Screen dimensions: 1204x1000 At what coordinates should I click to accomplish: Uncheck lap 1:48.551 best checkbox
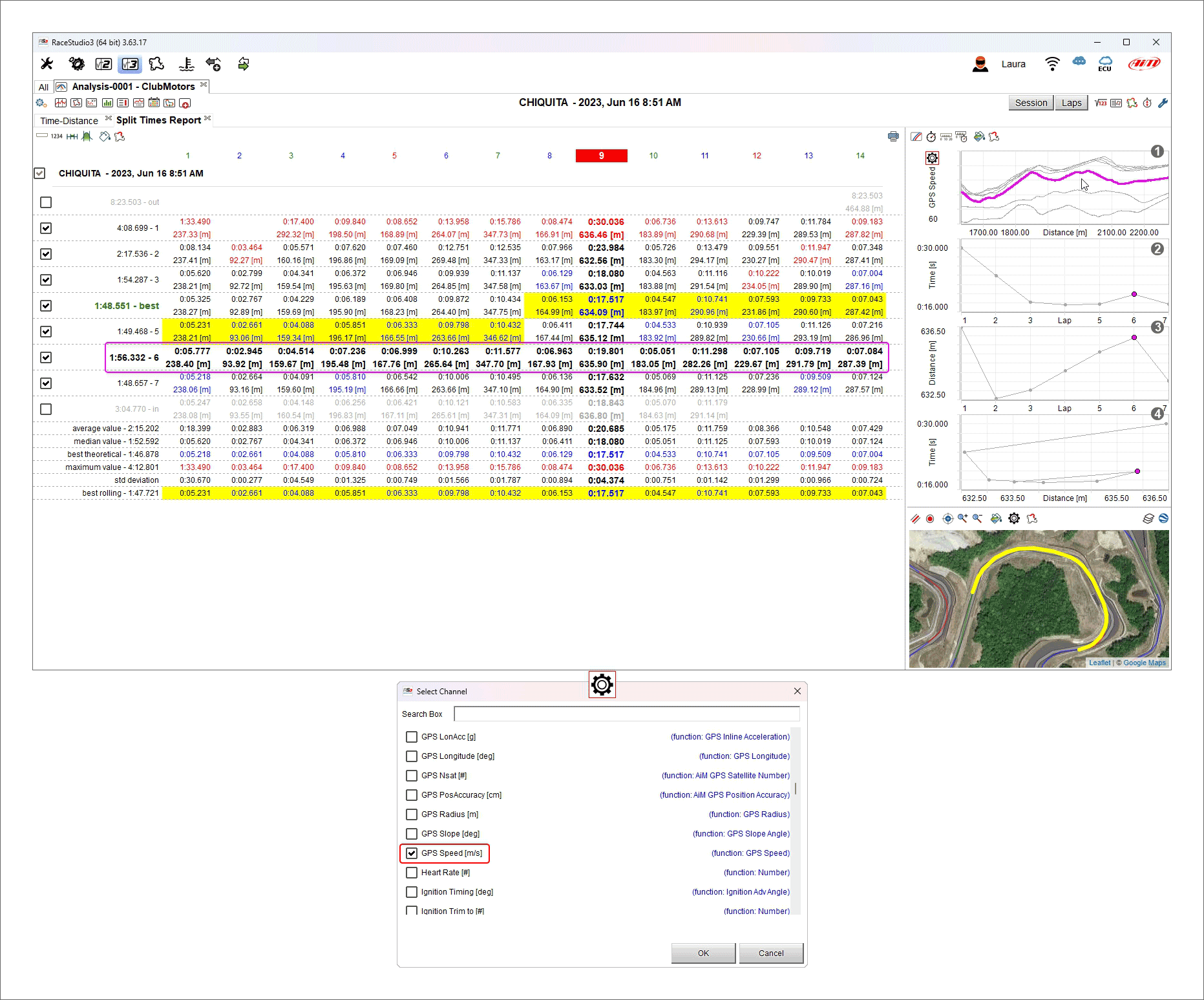pyautogui.click(x=46, y=306)
